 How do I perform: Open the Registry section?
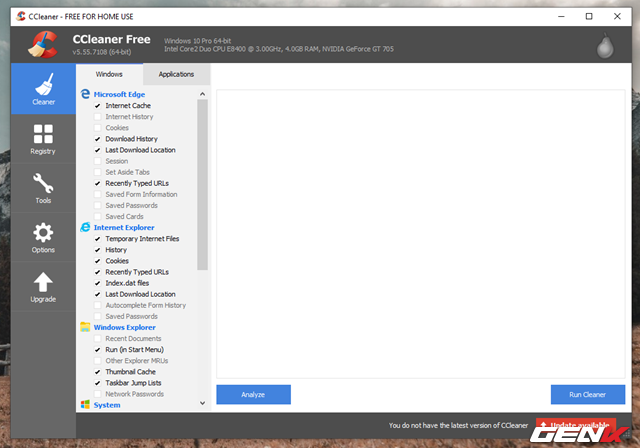(x=43, y=139)
